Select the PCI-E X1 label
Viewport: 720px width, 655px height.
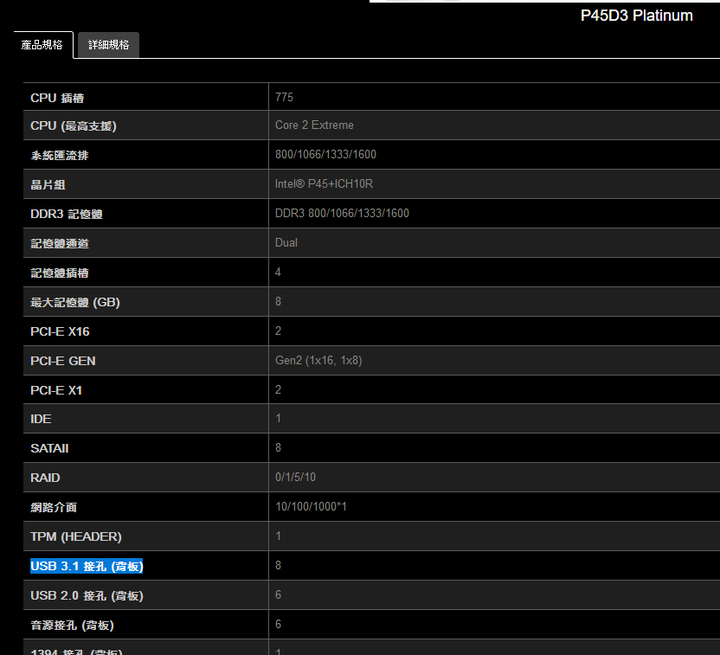click(56, 390)
